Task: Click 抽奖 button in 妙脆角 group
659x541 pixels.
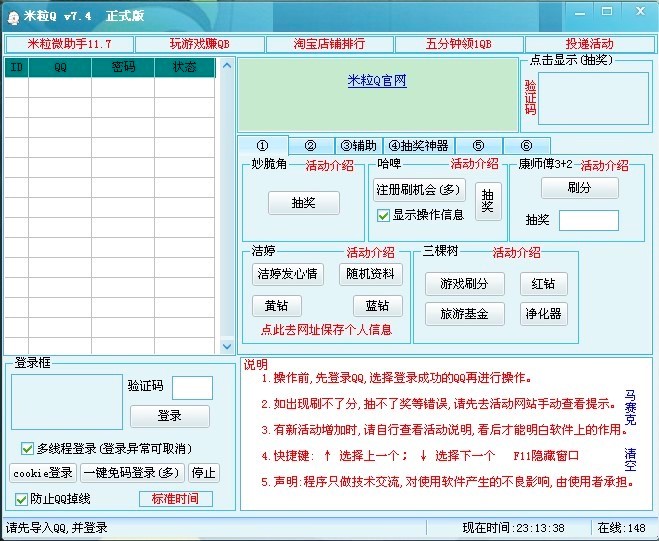Action: point(303,203)
